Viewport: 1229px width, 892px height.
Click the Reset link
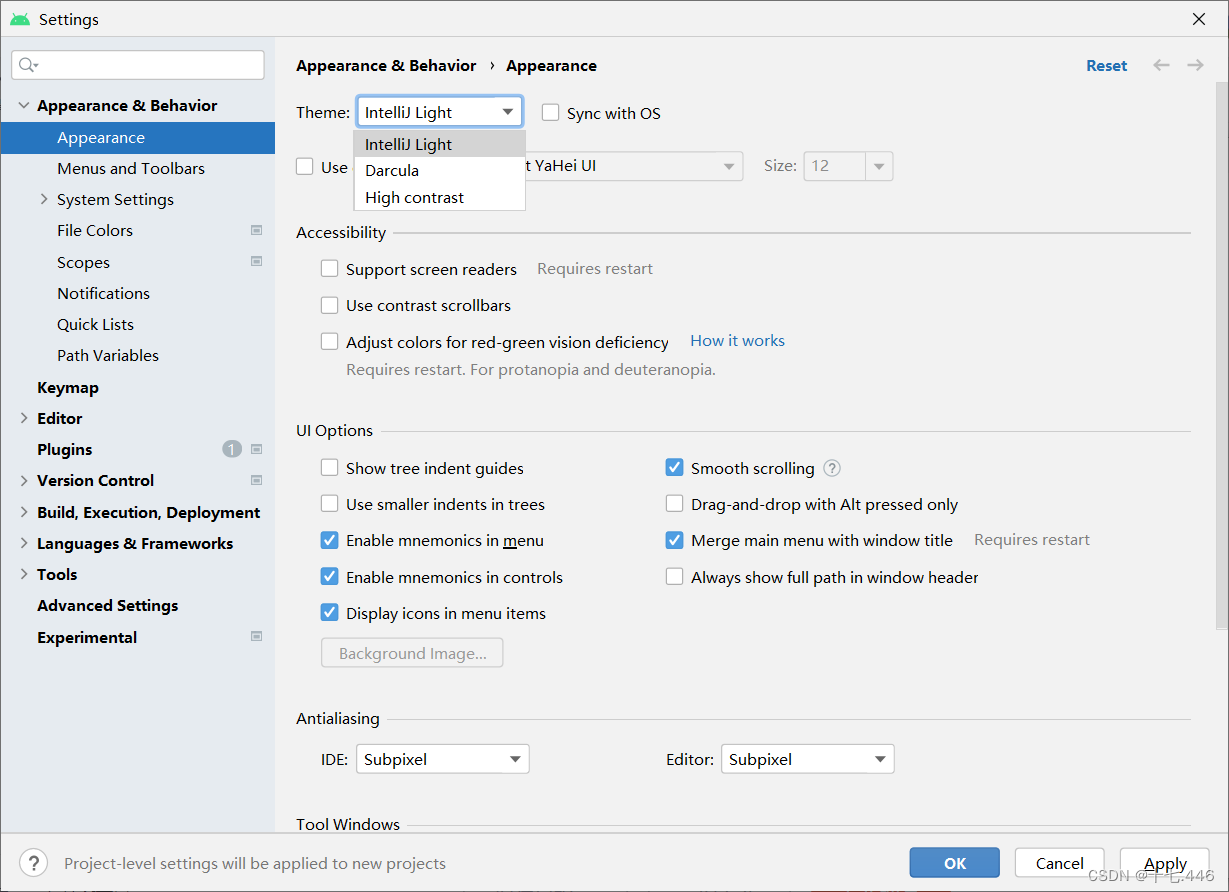click(x=1106, y=64)
